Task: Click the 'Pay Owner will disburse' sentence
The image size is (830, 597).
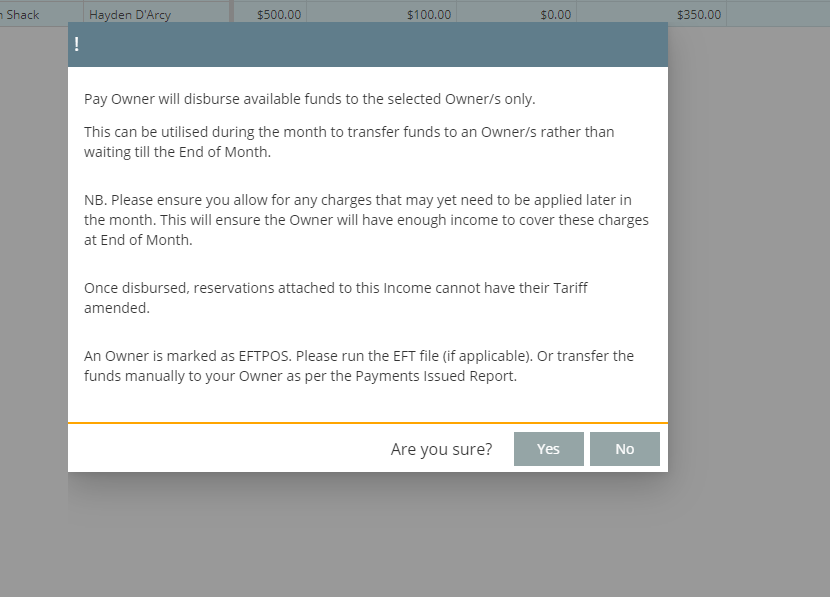Action: tap(309, 99)
